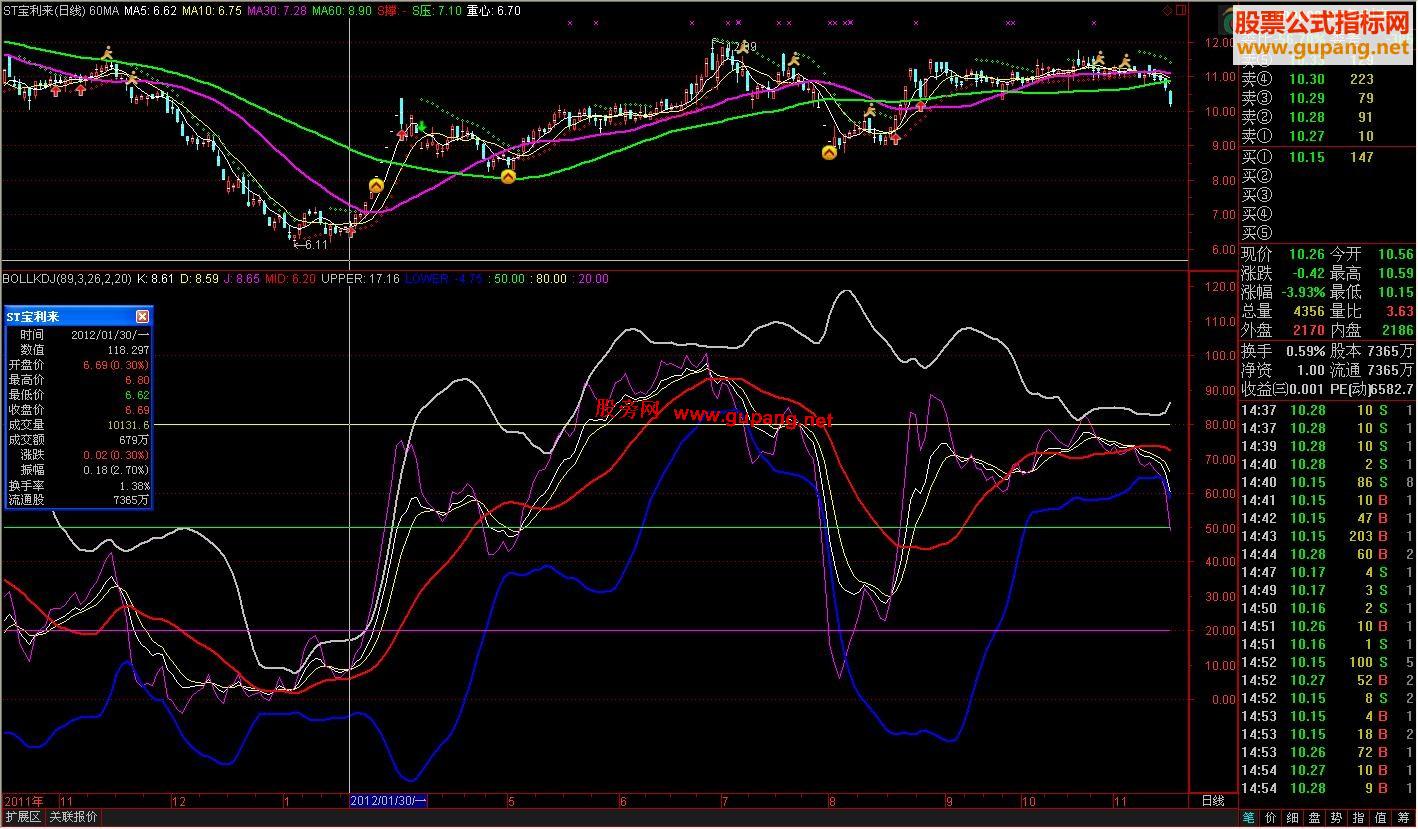The height and width of the screenshot is (829, 1418).
Task: Switch to the 细 detail tab
Action: coord(1293,818)
